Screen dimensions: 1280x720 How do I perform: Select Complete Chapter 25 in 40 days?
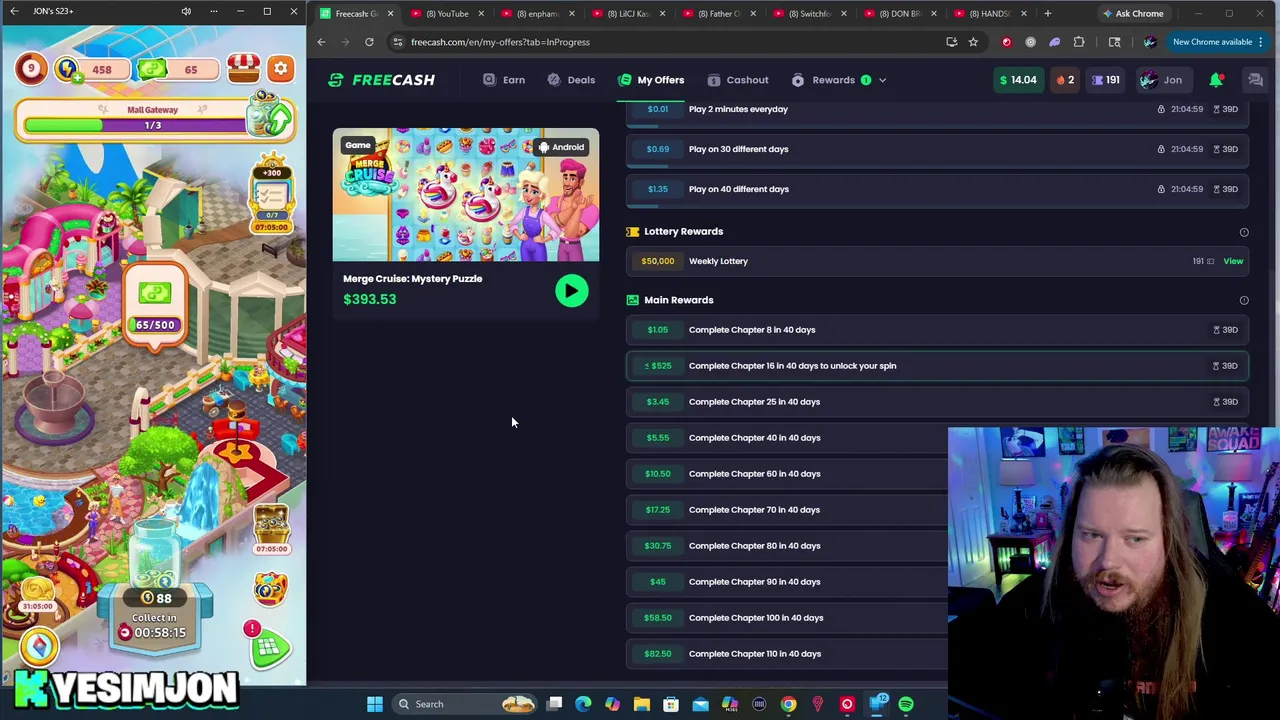937,401
